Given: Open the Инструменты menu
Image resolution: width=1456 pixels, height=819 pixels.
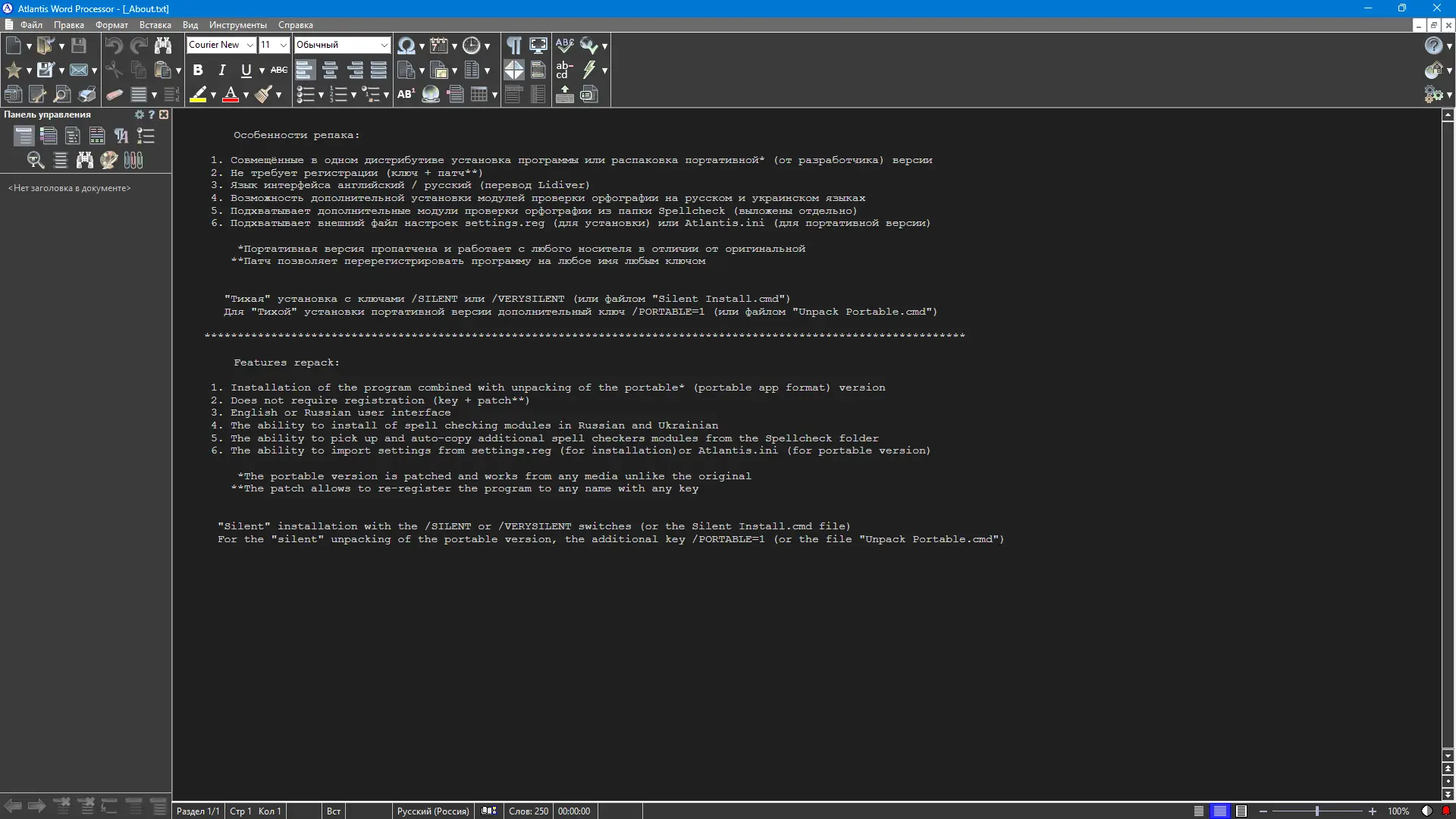Looking at the screenshot, I should [x=237, y=25].
